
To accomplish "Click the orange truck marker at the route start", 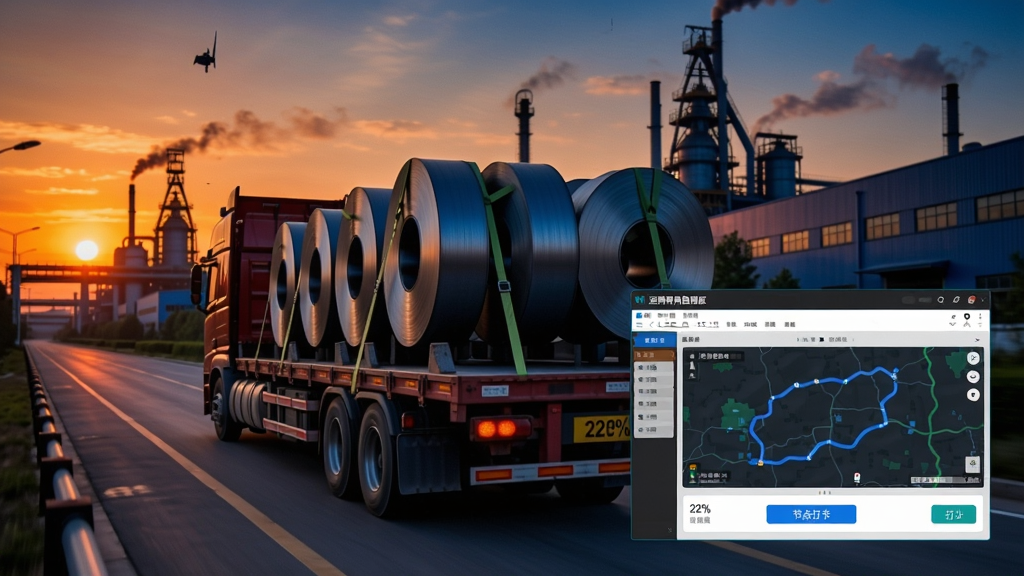I will point(760,463).
